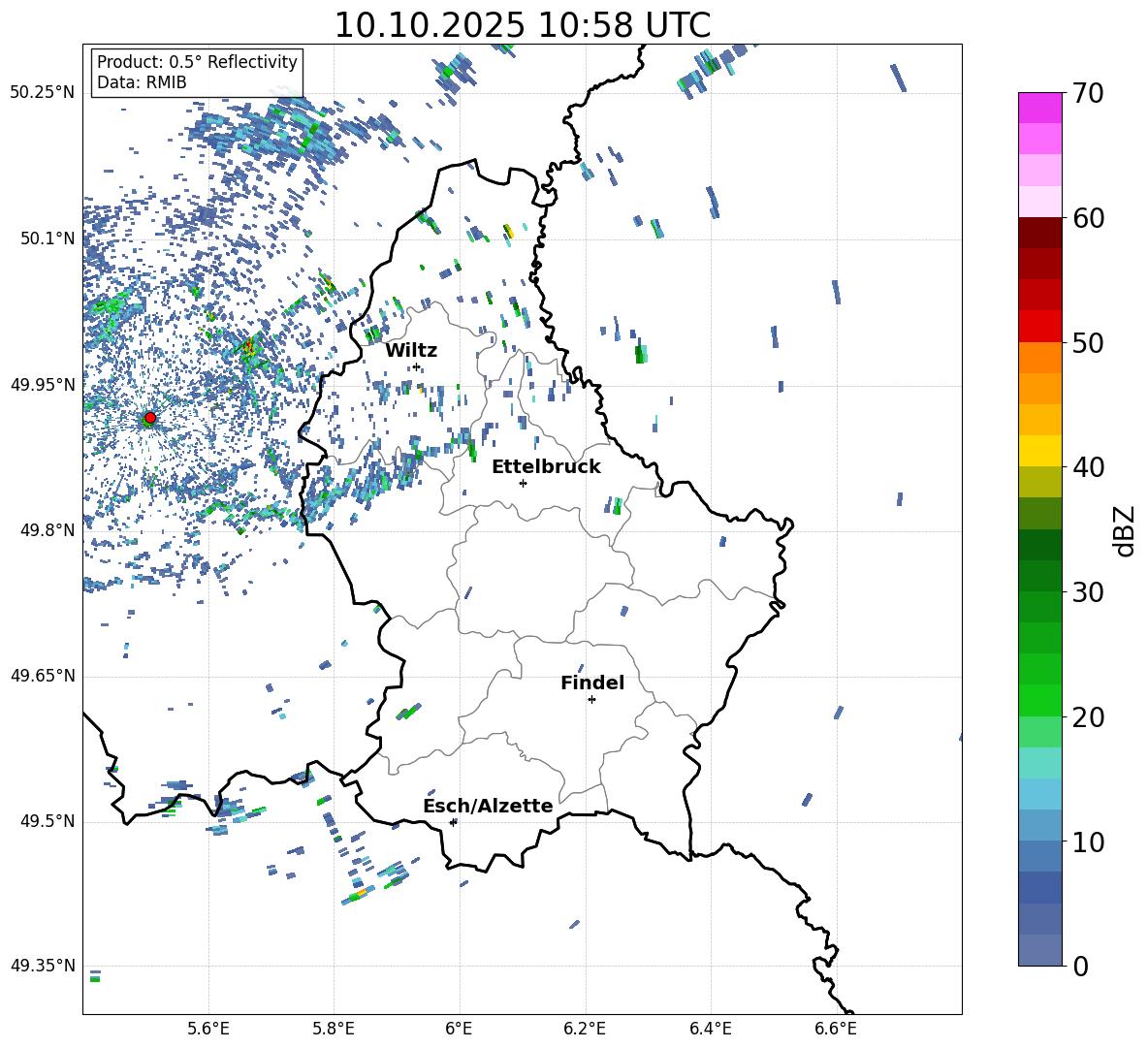The height and width of the screenshot is (1048, 1148).
Task: Click the Ettelbruck station cross marker
Action: point(523,483)
